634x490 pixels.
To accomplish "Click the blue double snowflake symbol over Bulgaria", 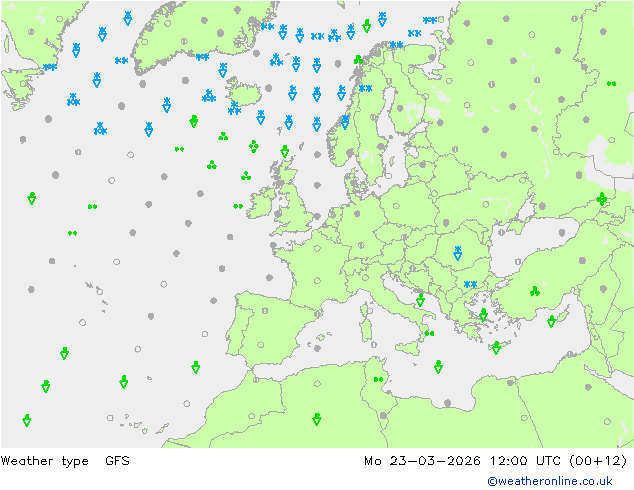I will click(470, 285).
